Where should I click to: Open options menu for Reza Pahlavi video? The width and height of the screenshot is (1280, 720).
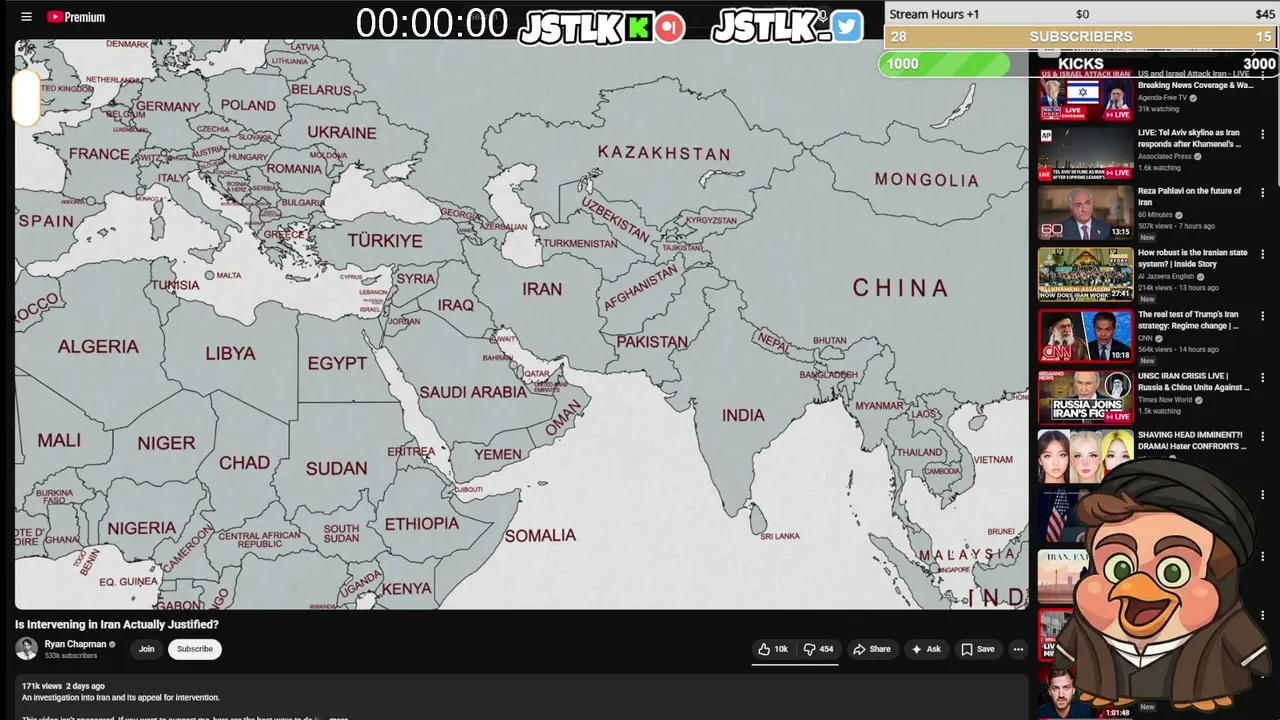[x=1263, y=193]
